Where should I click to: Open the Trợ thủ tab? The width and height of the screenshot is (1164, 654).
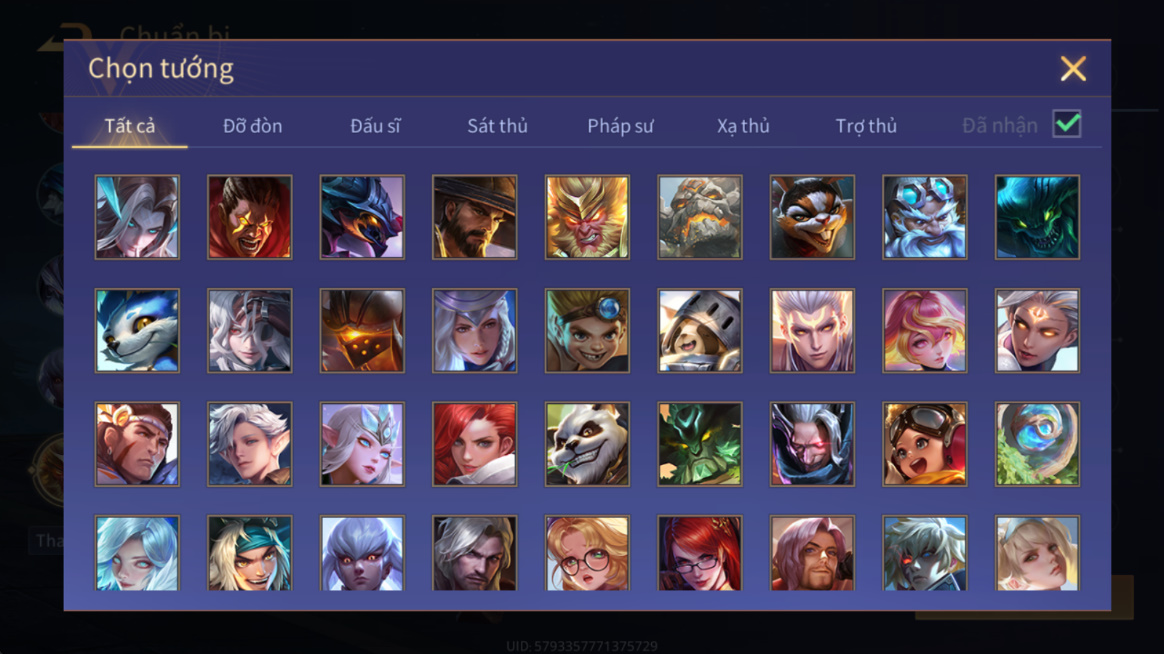[866, 126]
